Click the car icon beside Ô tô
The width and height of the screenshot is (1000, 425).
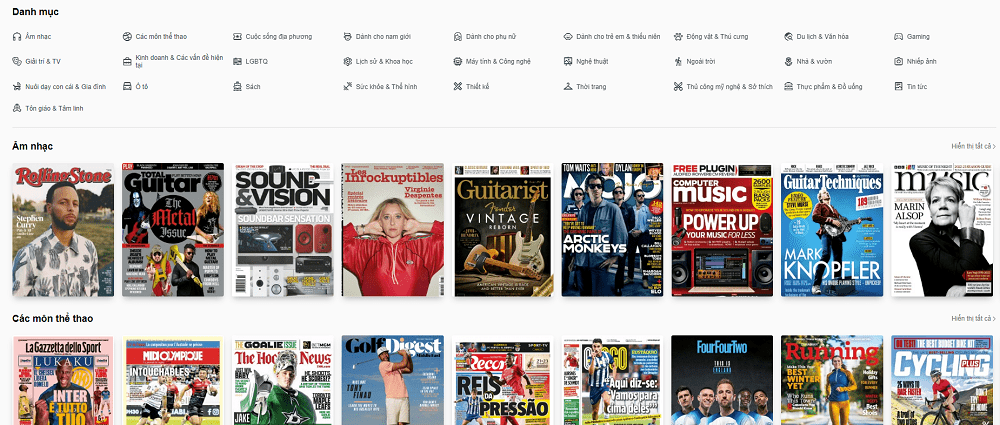[127, 87]
